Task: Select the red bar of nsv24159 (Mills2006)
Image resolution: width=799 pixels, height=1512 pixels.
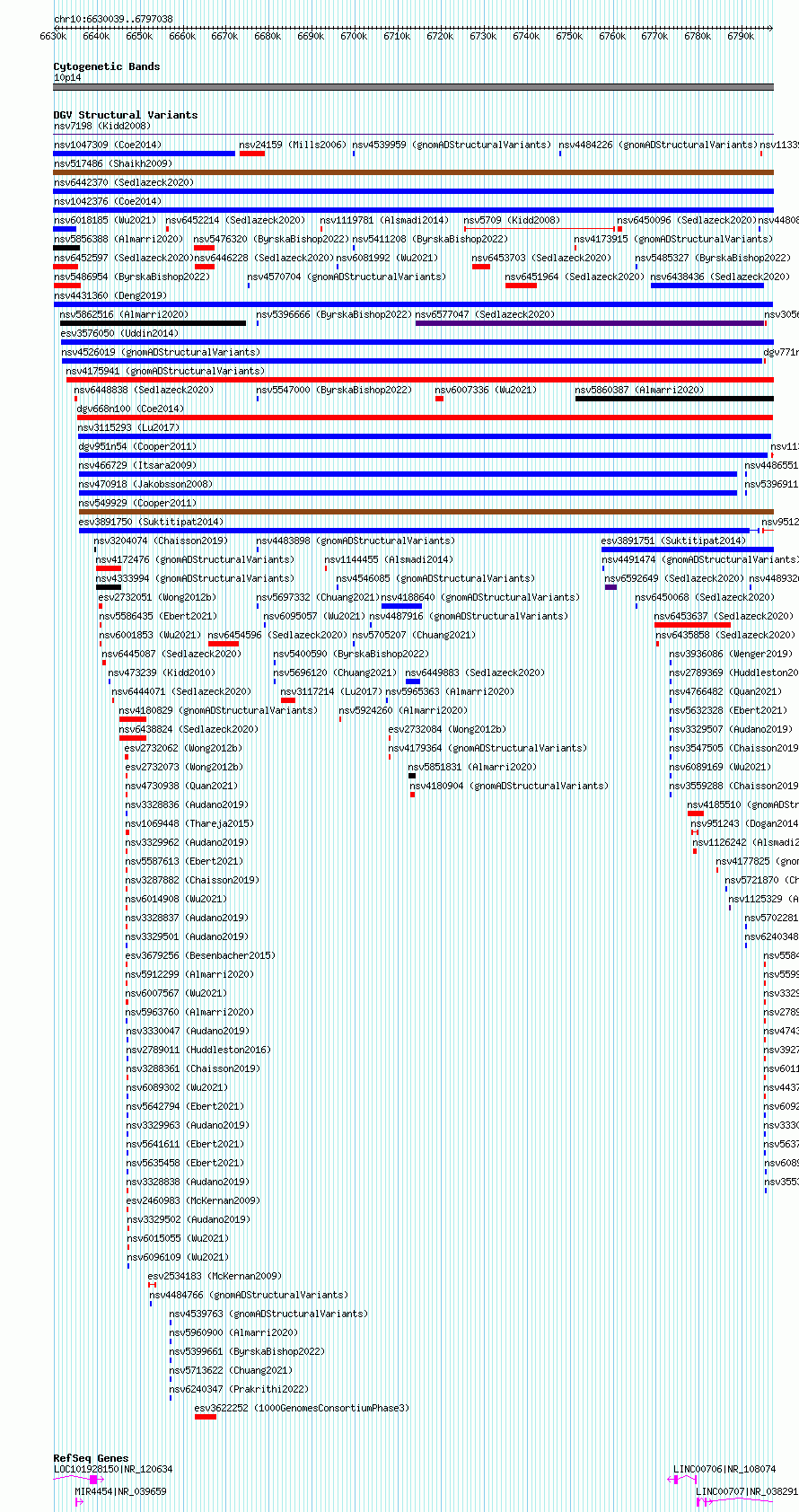Action: [252, 154]
